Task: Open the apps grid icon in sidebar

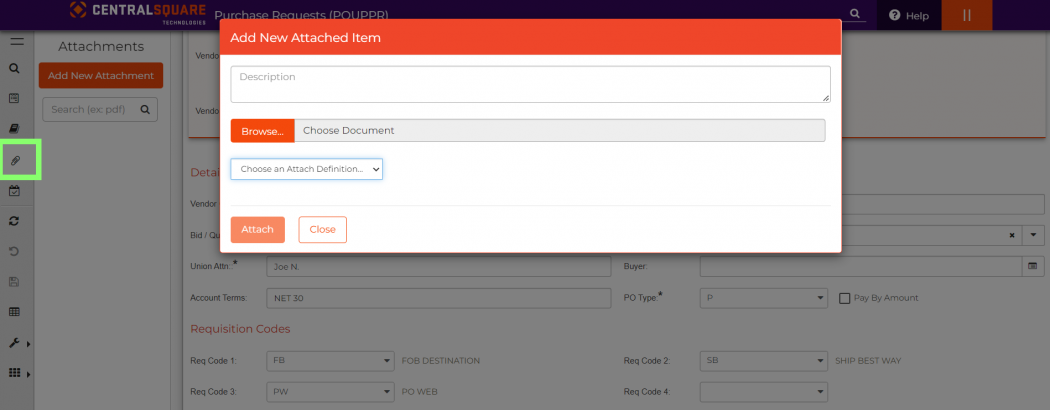Action: 14,373
